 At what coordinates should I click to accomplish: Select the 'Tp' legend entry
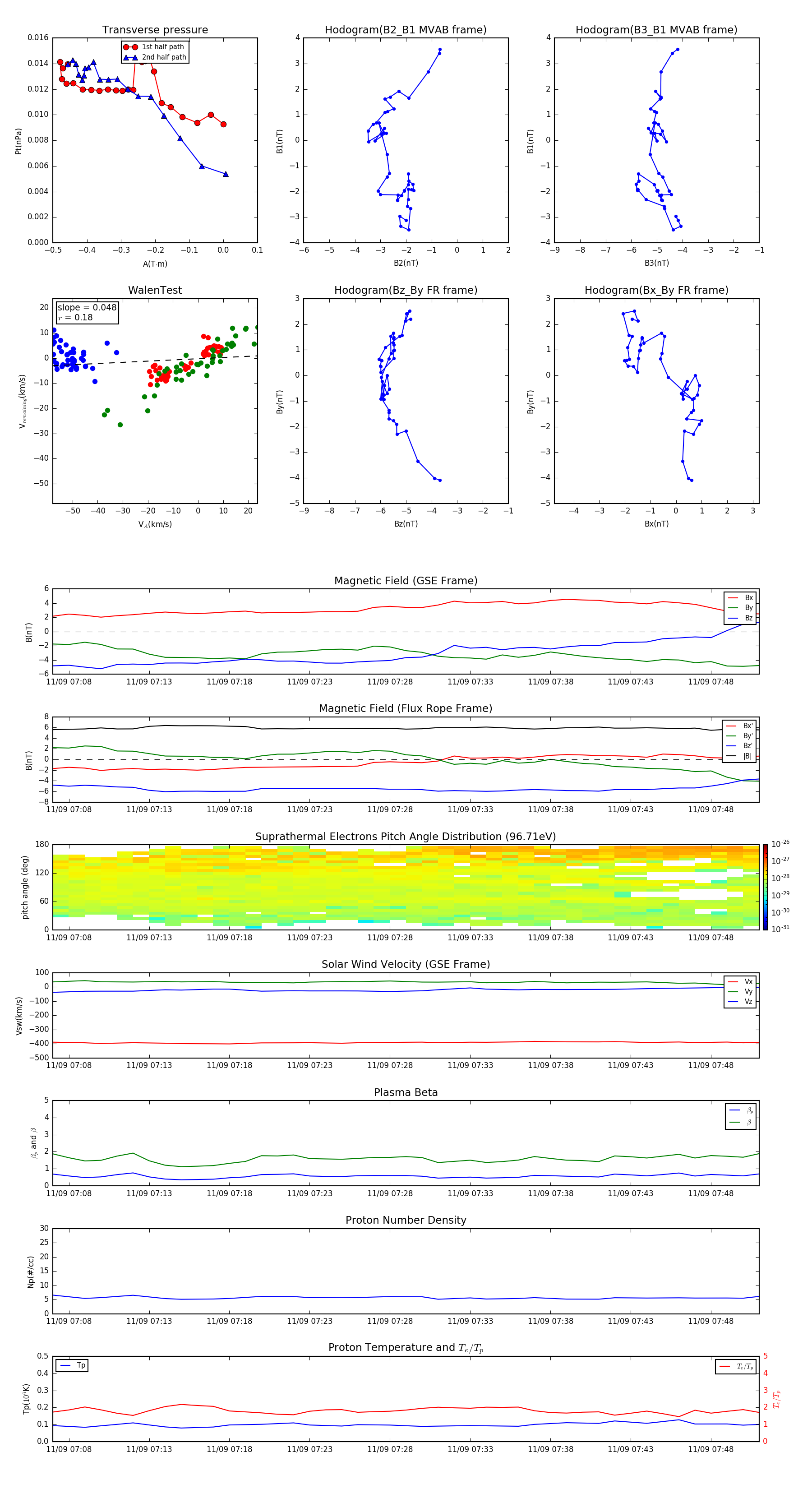coord(72,1365)
